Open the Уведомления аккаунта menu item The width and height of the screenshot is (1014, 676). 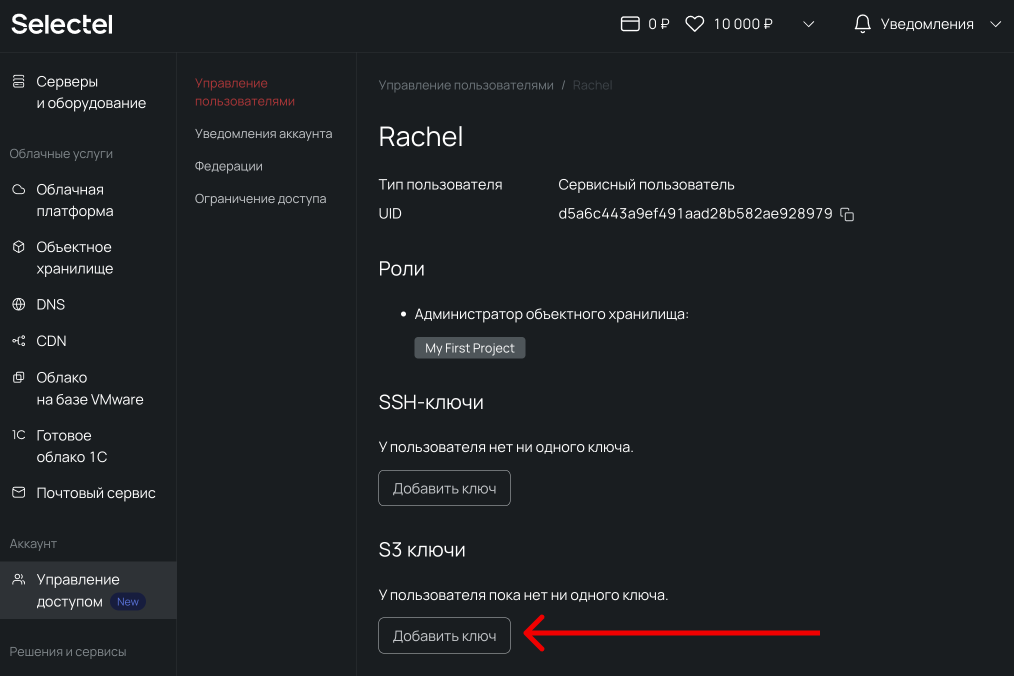click(263, 134)
